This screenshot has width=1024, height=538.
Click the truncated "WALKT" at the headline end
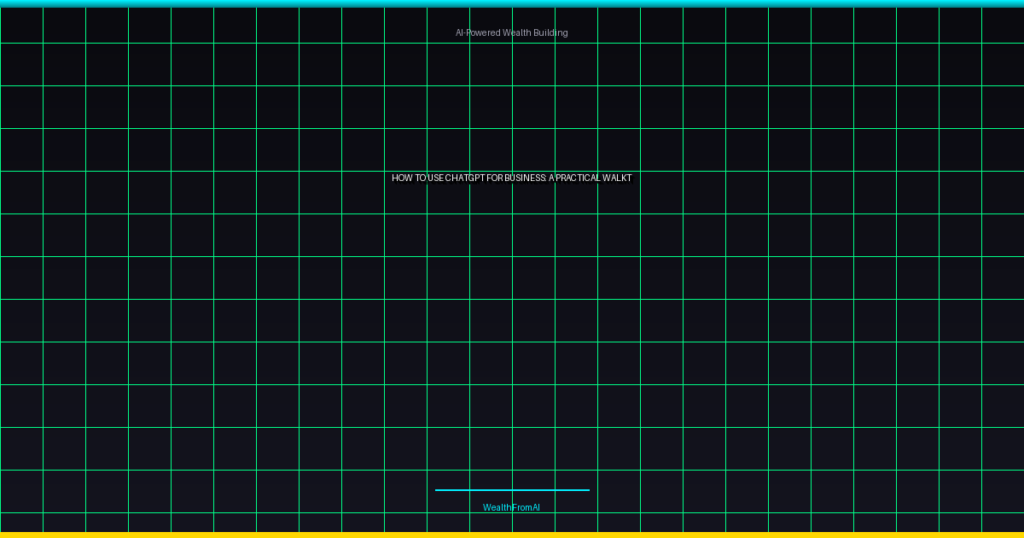pos(618,178)
